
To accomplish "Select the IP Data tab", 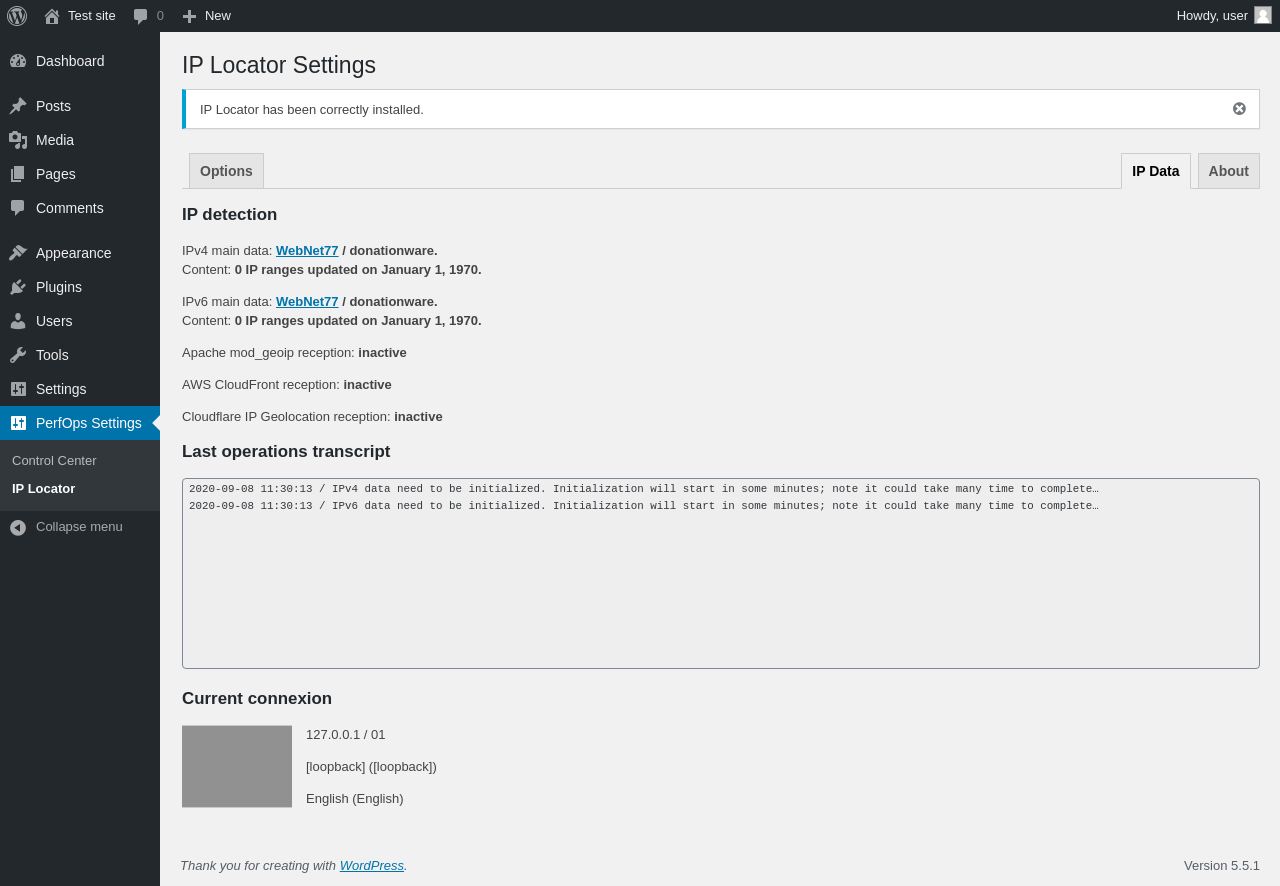I will (x=1155, y=171).
